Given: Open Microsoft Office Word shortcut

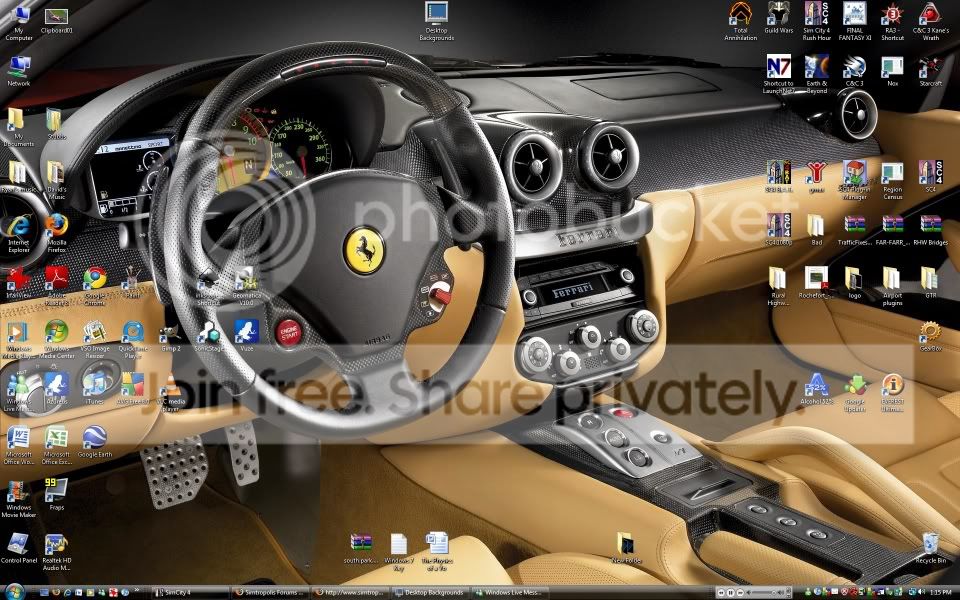Looking at the screenshot, I should pos(19,445).
